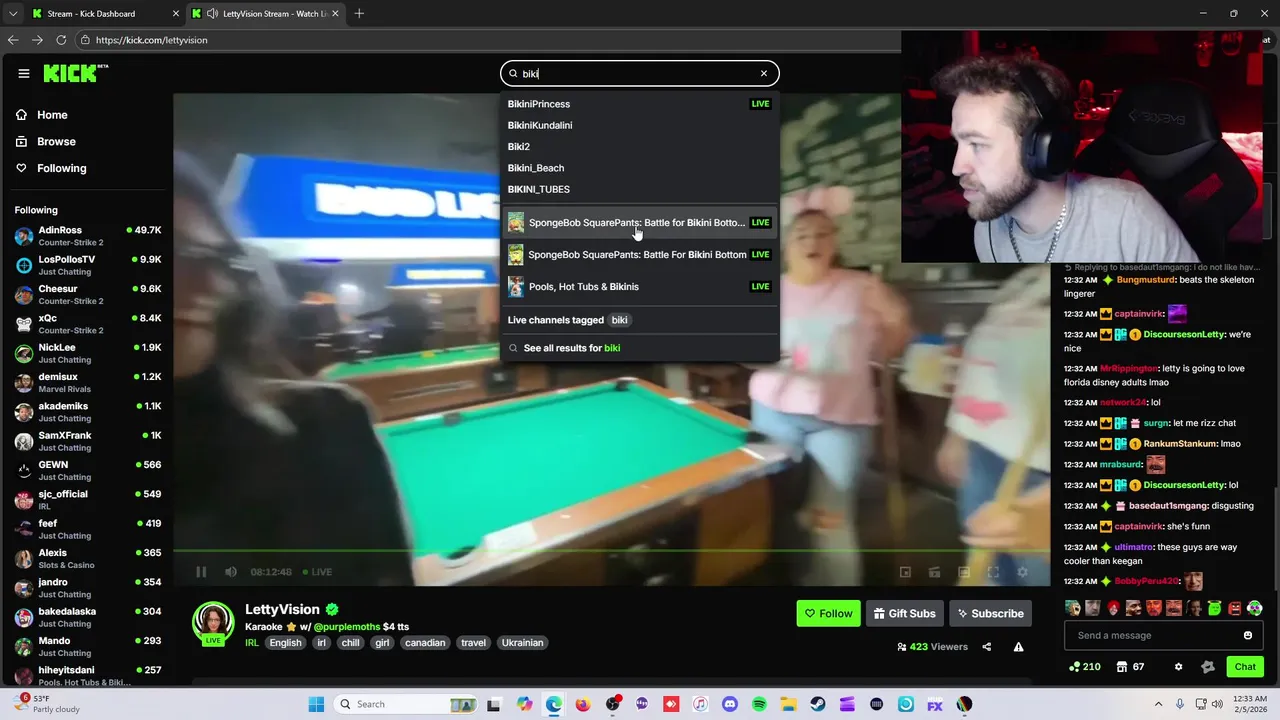Report the stream with the warning triangle icon
This screenshot has width=1280, height=720.
(1018, 647)
